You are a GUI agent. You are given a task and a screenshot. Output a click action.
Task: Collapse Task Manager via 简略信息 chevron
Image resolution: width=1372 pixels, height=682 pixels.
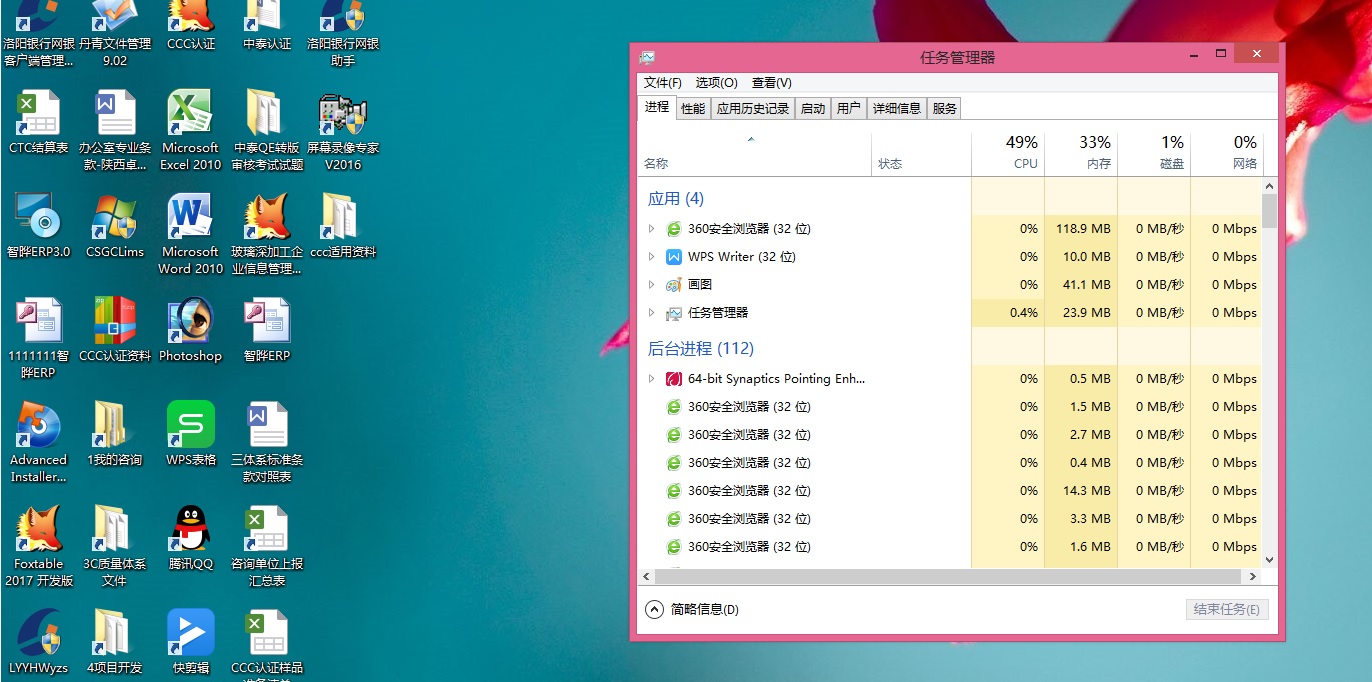655,609
